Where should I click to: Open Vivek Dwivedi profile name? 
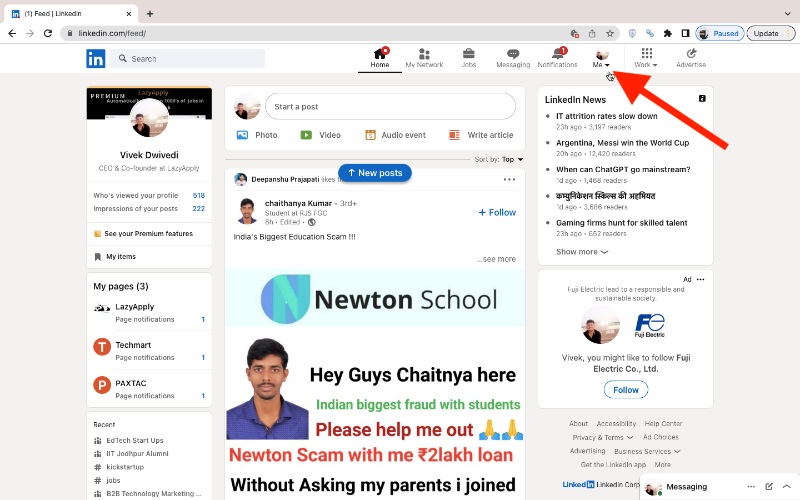(149, 155)
